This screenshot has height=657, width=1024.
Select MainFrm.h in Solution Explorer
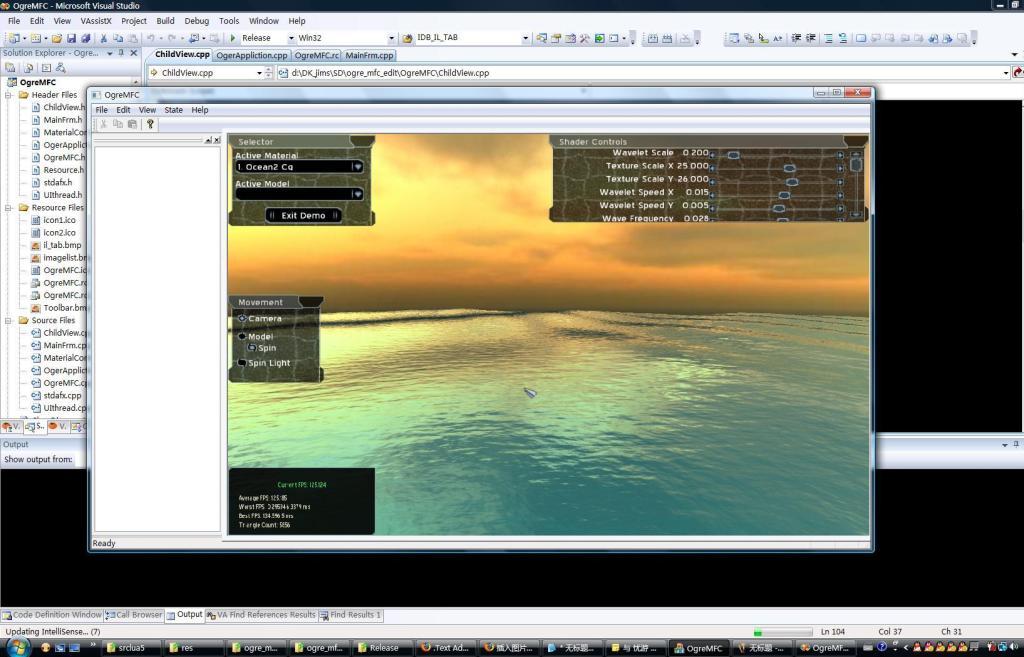(x=63, y=120)
